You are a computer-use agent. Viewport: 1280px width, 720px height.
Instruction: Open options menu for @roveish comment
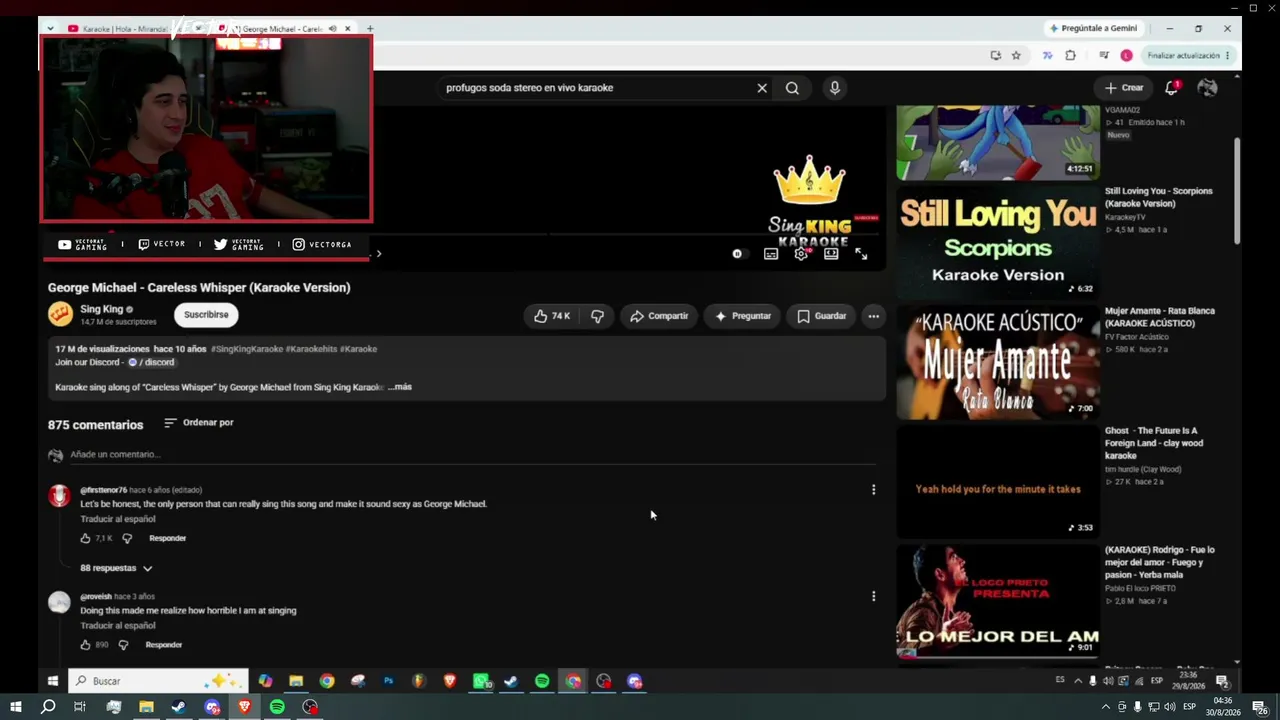click(x=873, y=596)
